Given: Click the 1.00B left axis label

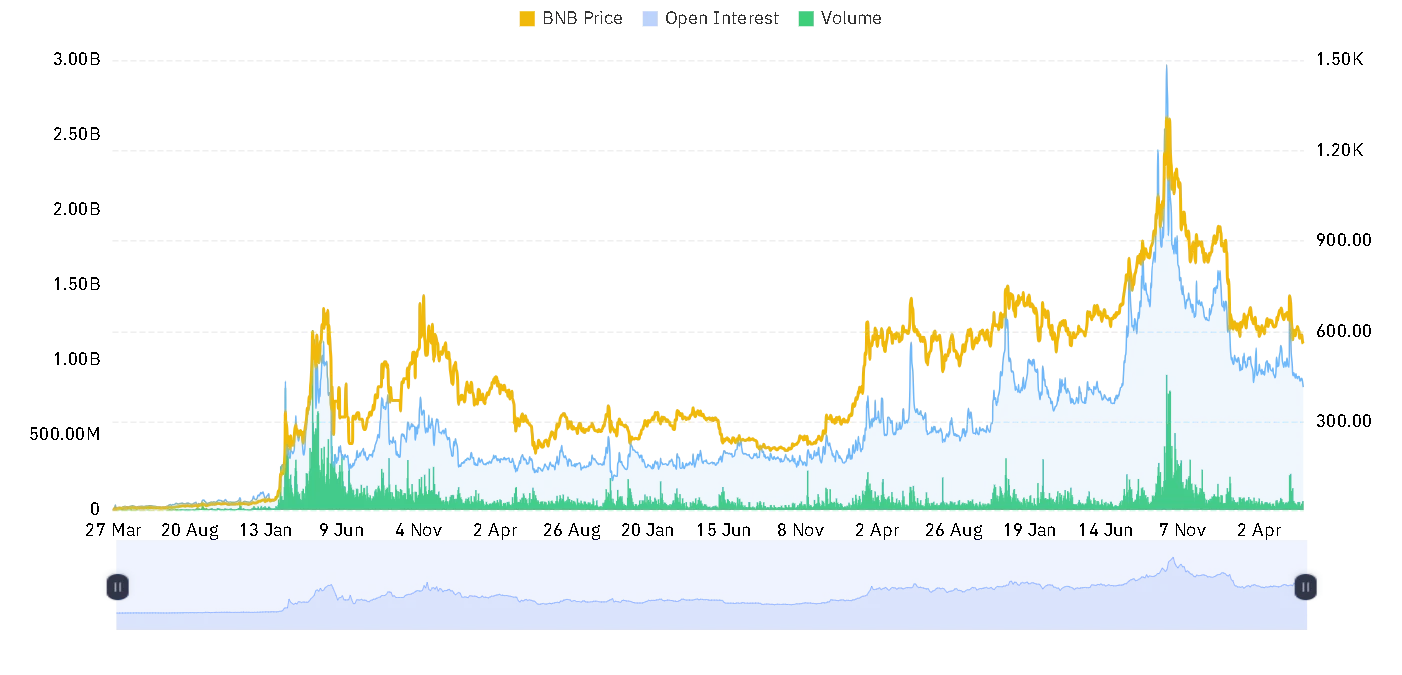Looking at the screenshot, I should click(77, 359).
